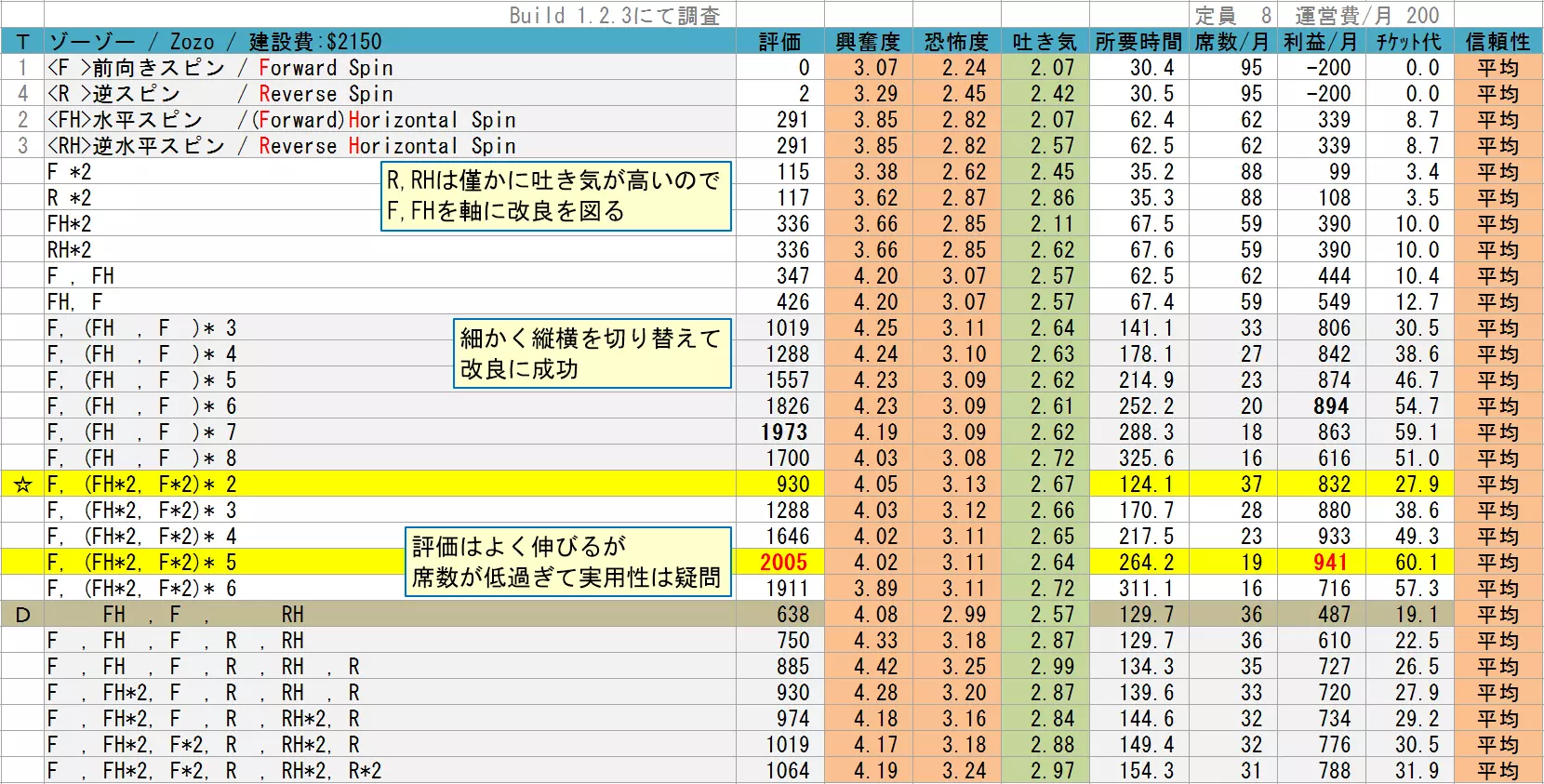Click the Build 1.2.3にて調査 cell
Screen dimensions: 1544x784
[615, 16]
